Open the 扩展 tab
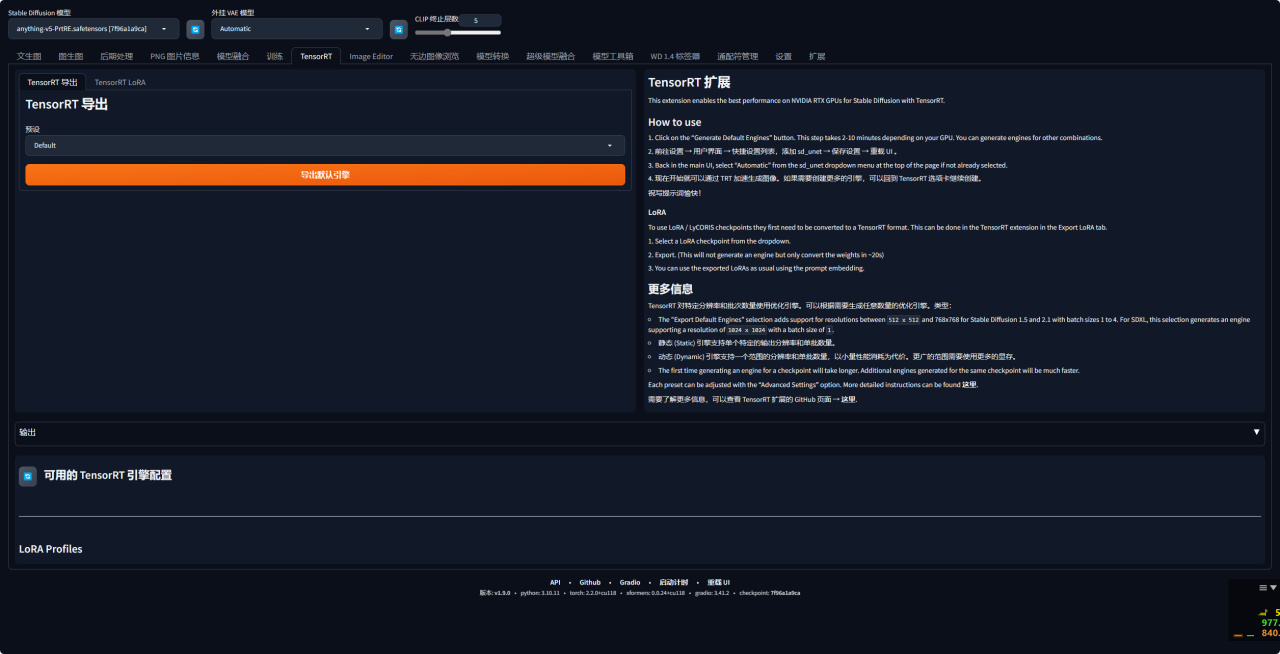 click(817, 56)
